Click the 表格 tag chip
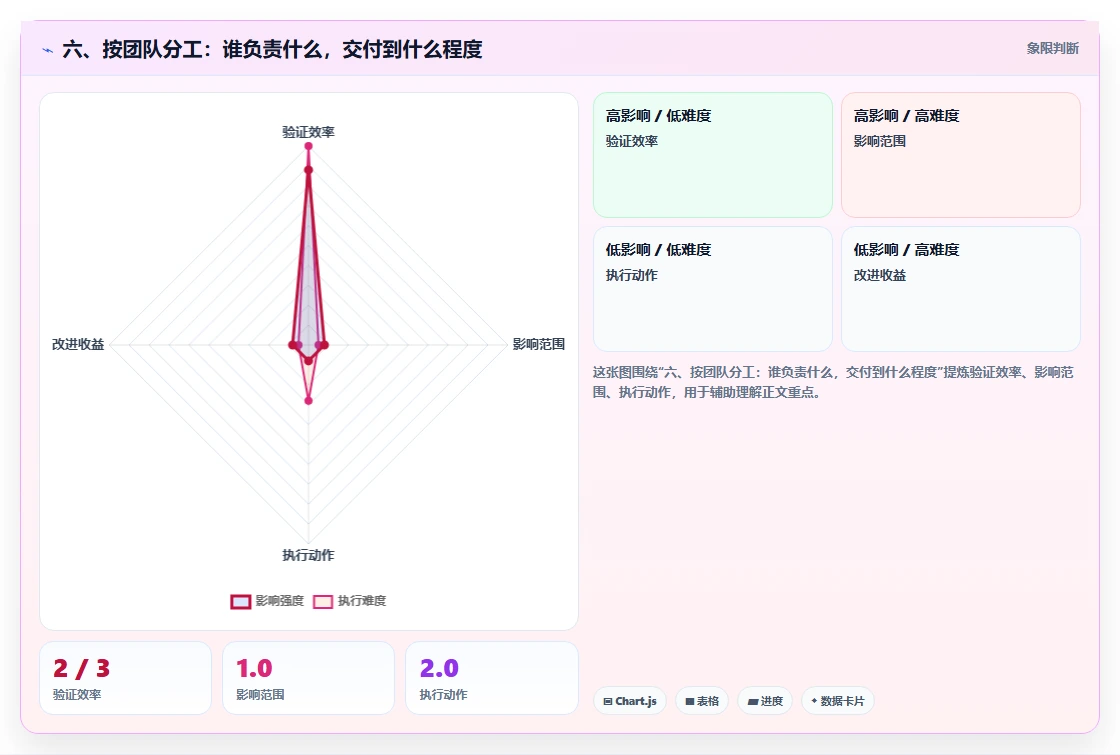The image size is (1120, 755). click(x=702, y=701)
